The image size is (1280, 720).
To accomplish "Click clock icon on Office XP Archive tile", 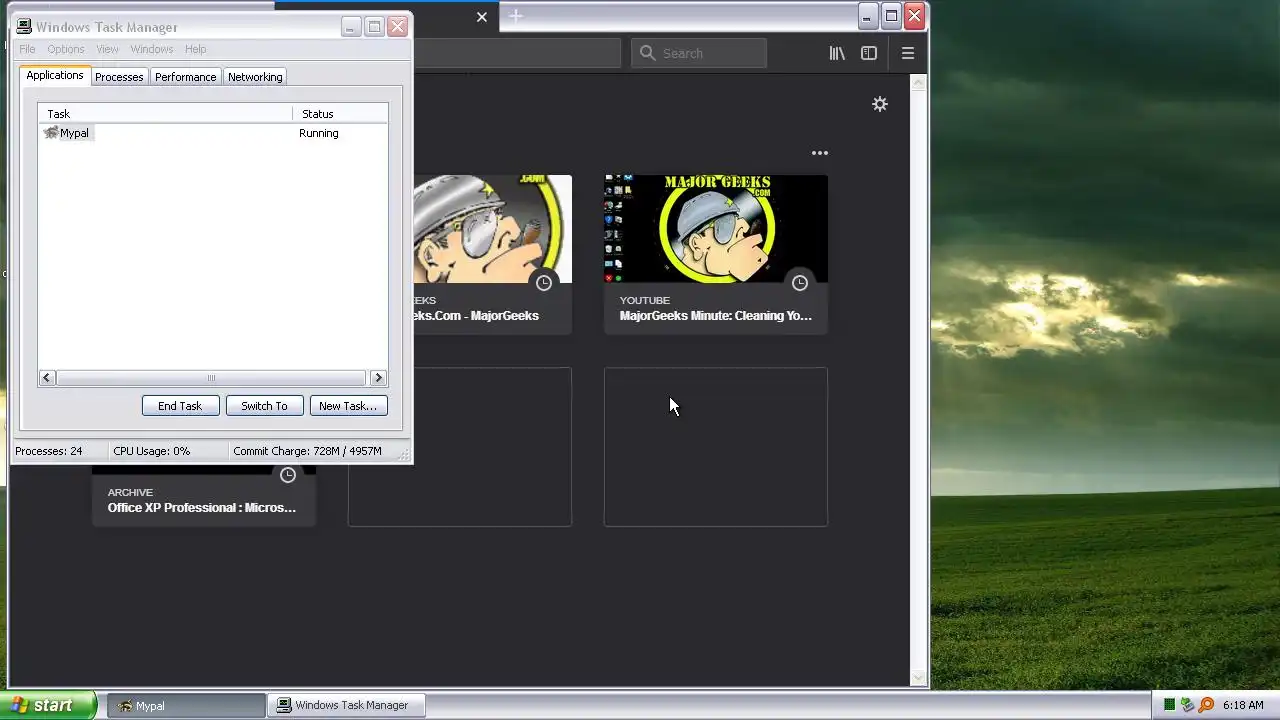I will coord(288,475).
